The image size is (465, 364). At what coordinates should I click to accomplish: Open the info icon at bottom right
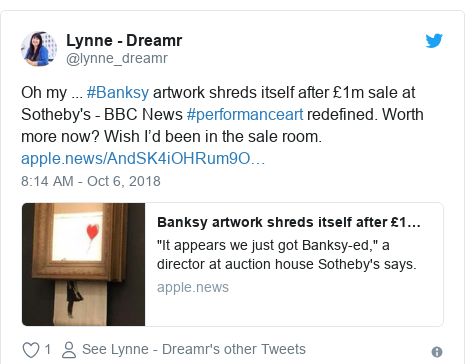point(437,352)
